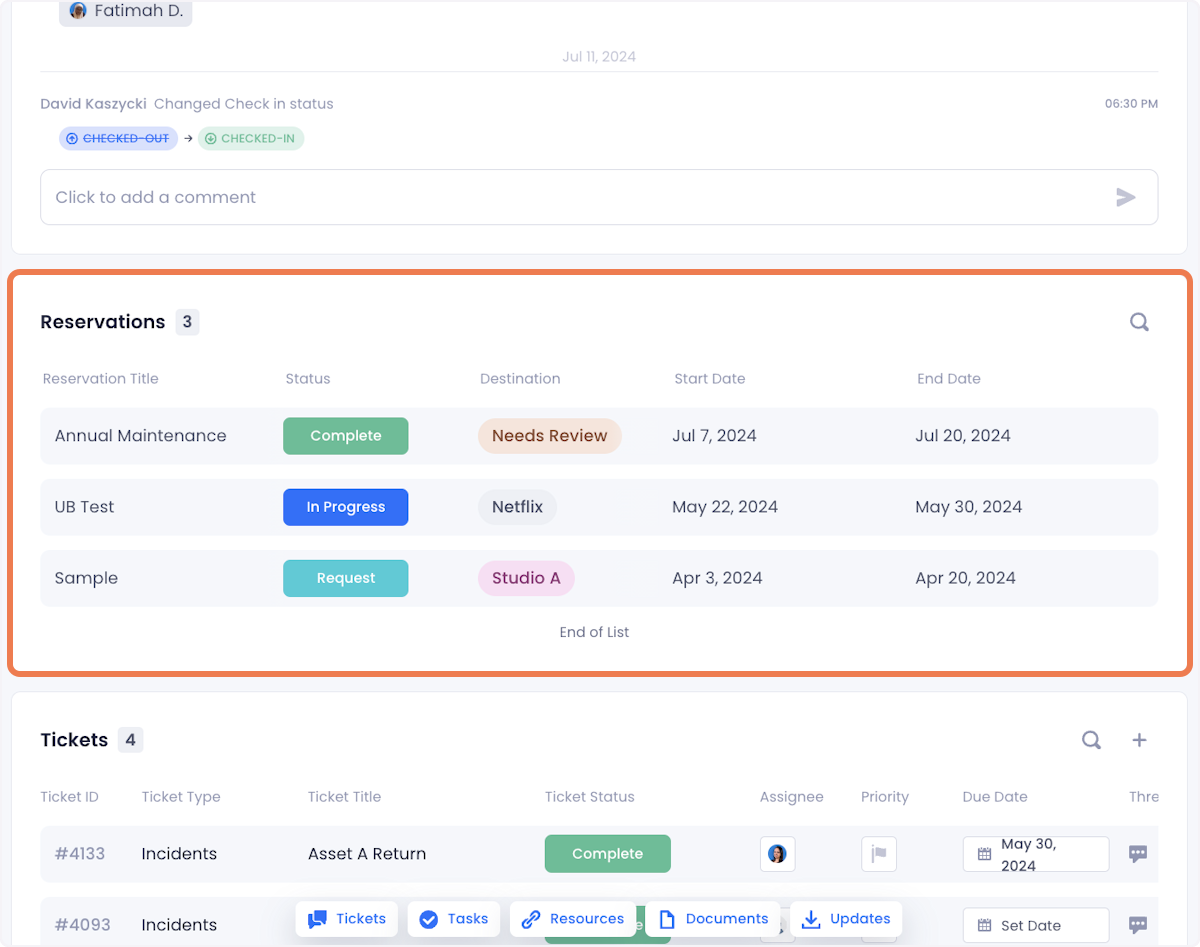Click the Ticket Status column header
Viewport: 1200px width, 947px height.
pyautogui.click(x=590, y=797)
